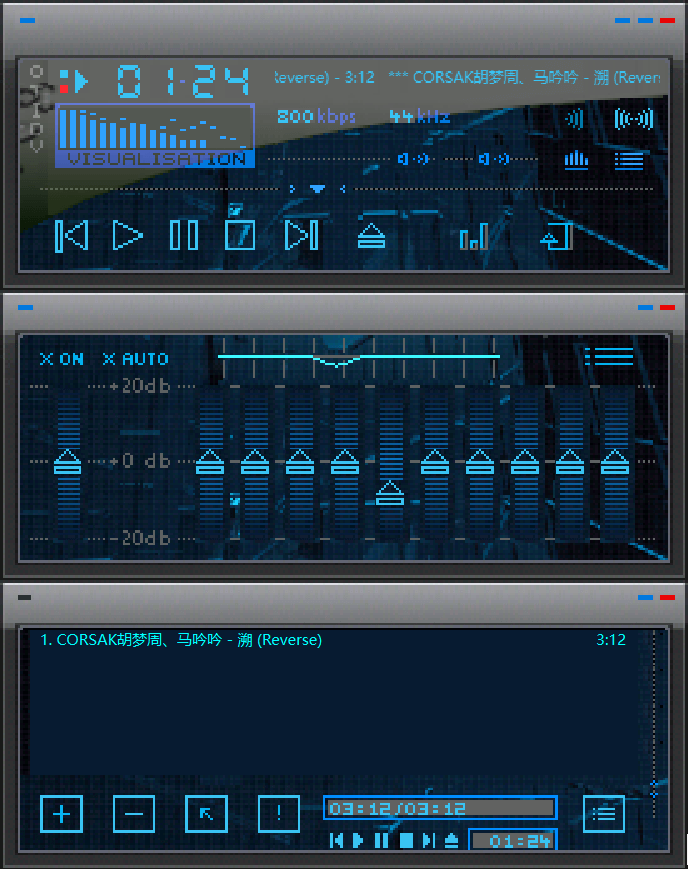This screenshot has height=869, width=688.
Task: Skip to next track in main window
Action: (302, 236)
